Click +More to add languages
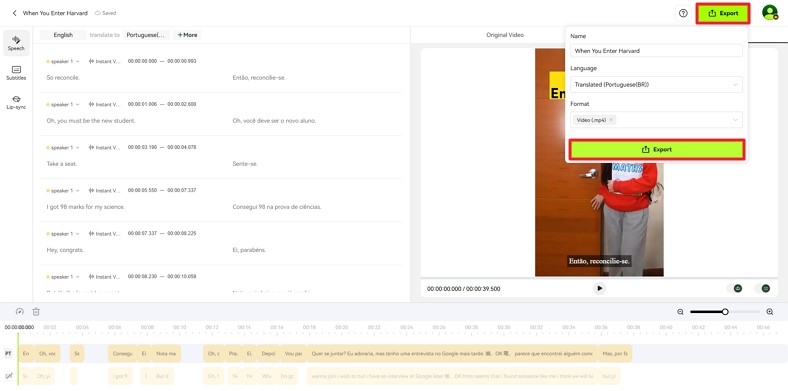Viewport: 788px width, 391px height. [x=187, y=35]
